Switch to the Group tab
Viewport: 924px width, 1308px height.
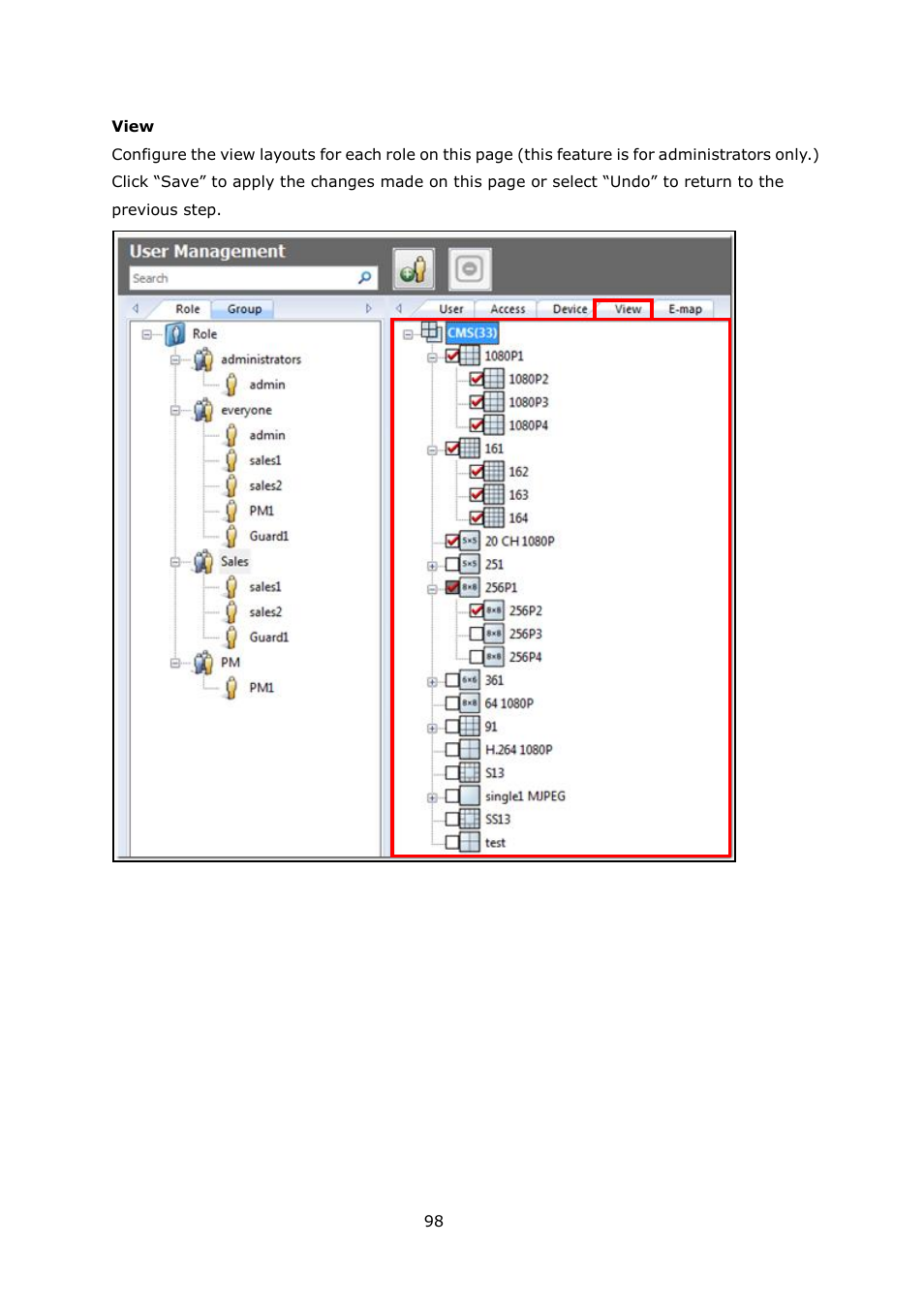[x=244, y=309]
